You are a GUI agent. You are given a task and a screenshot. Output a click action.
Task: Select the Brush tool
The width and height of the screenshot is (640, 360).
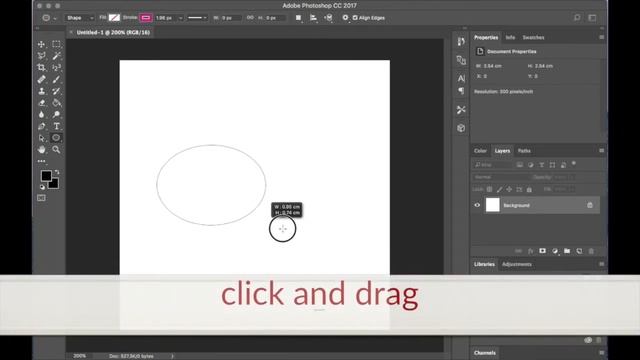[x=56, y=79]
